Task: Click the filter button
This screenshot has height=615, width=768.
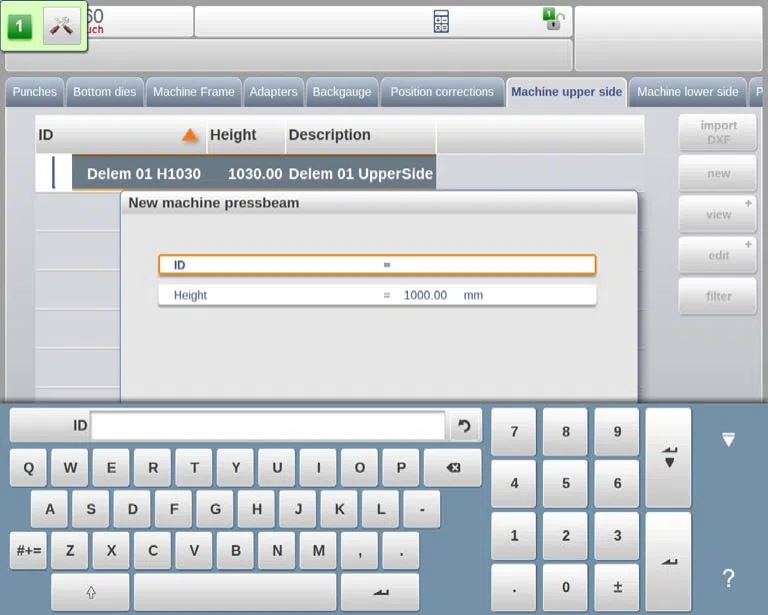Action: pyautogui.click(x=718, y=296)
